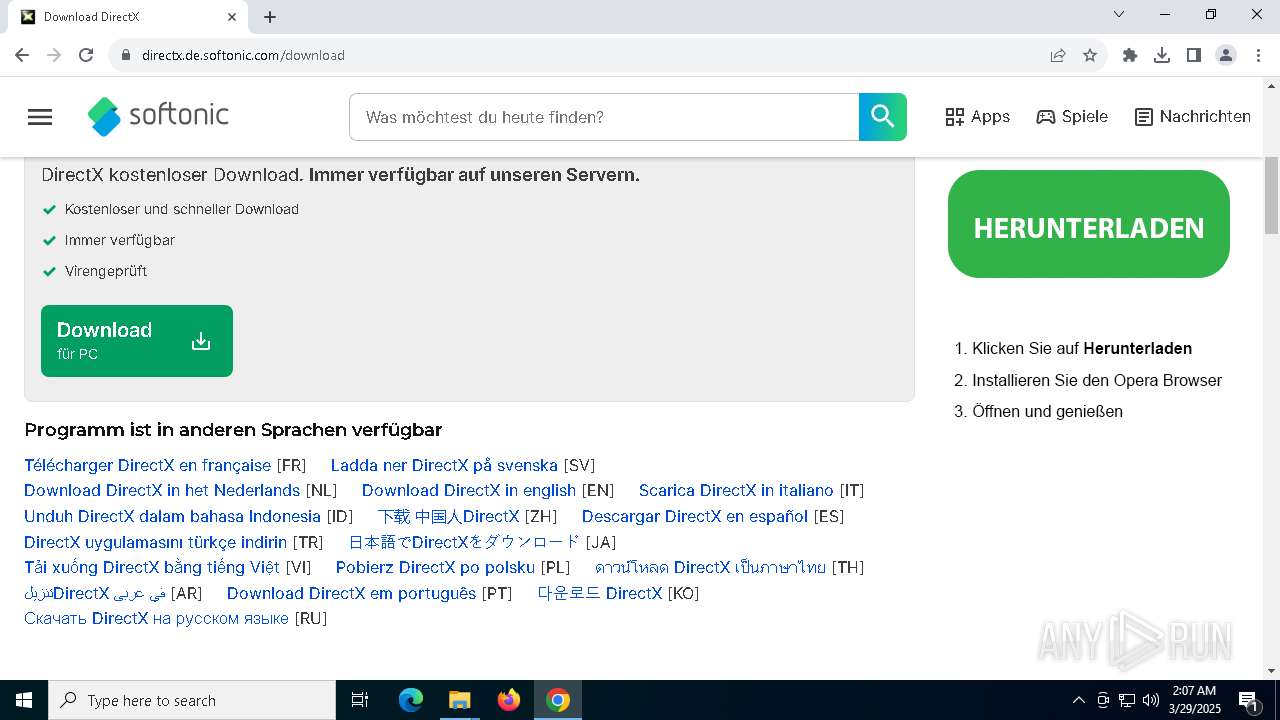Open the Nachrichten menu item
This screenshot has height=720, width=1280.
click(x=1193, y=117)
